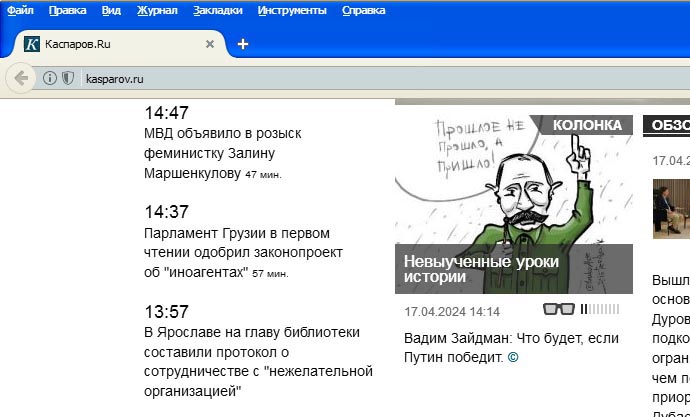
Task: Click the 14:37 timestamp
Action: pyautogui.click(x=166, y=212)
